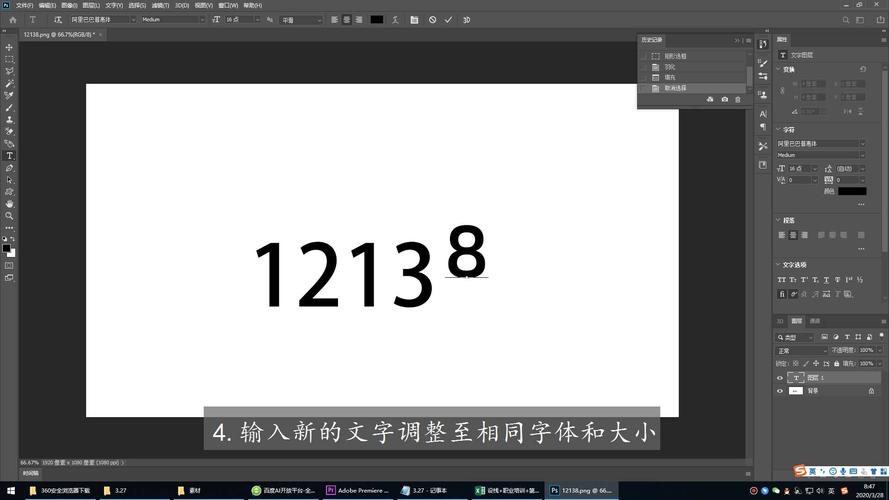Toggle text orientation icon in options bar
Image resolution: width=889 pixels, height=500 pixels.
point(58,20)
